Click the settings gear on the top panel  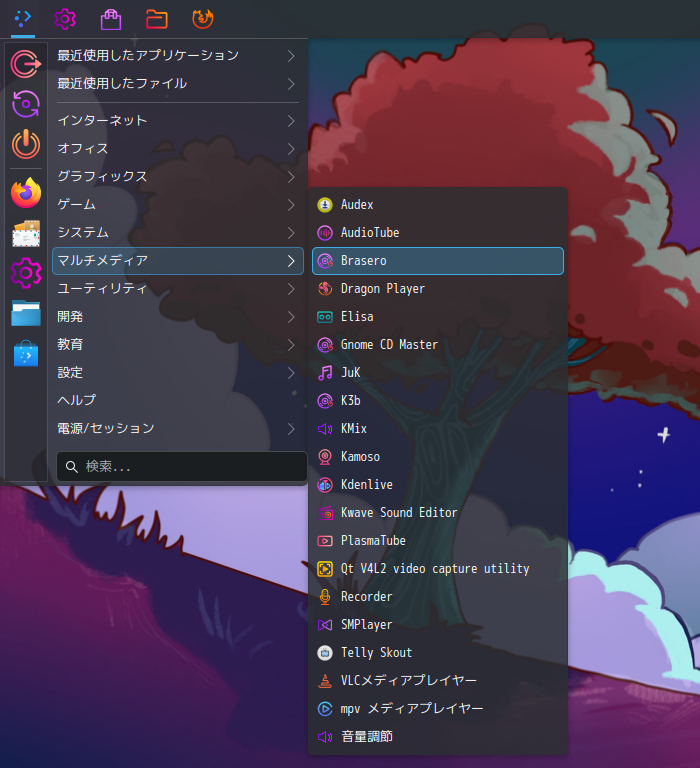[65, 19]
